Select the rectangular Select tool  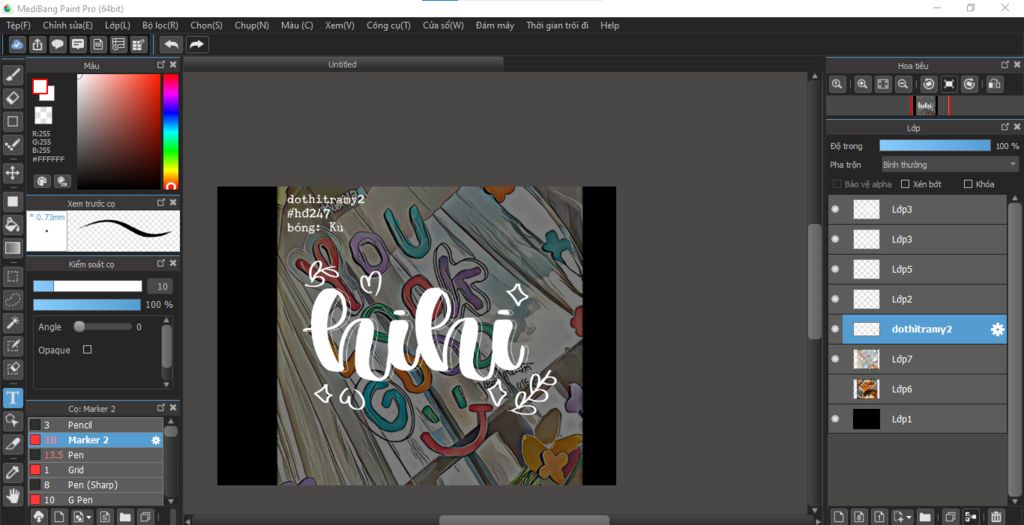[12, 277]
